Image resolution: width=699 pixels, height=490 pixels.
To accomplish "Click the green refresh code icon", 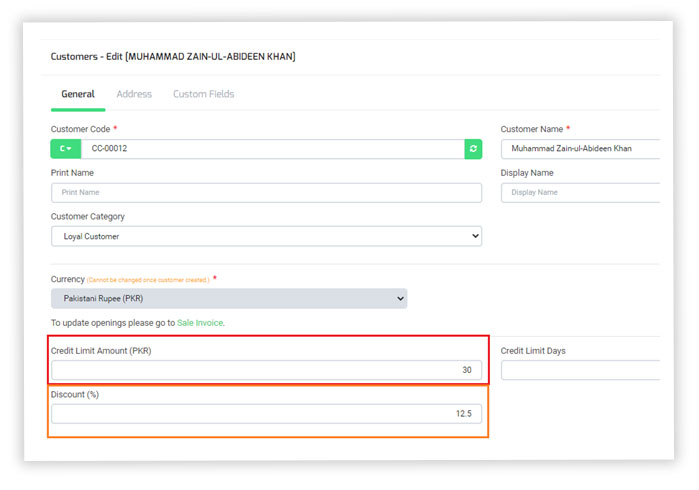I will tap(473, 149).
